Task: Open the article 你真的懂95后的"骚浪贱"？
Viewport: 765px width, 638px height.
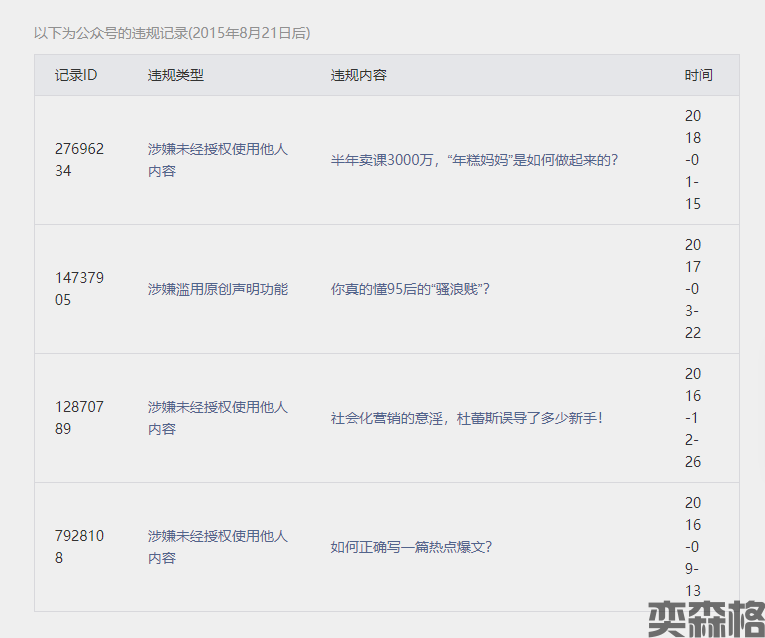Action: point(410,289)
